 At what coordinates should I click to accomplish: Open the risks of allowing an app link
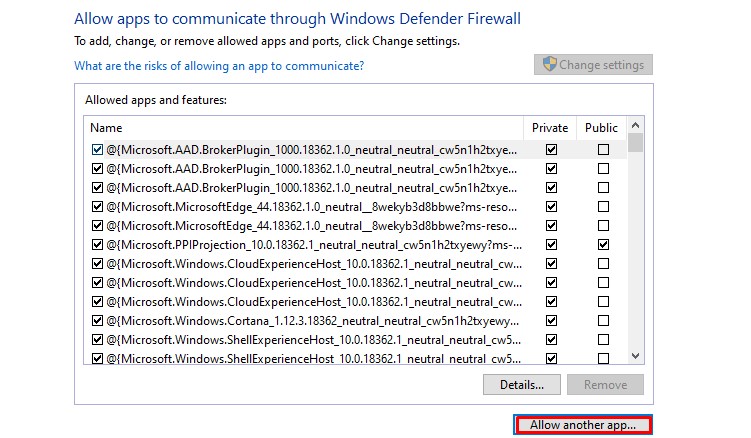(x=219, y=66)
